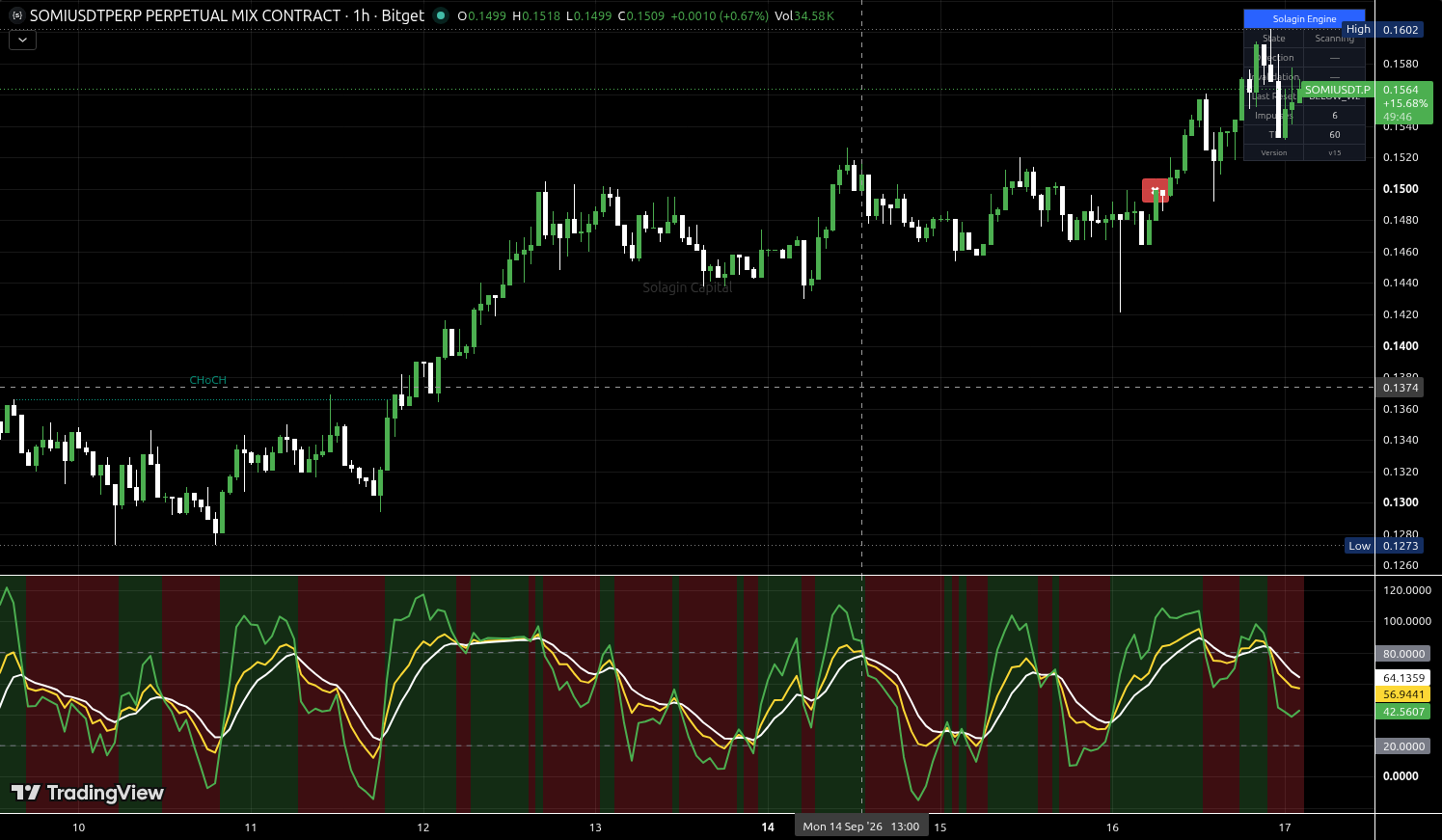The image size is (1442, 840).
Task: Click the Mon 14 Sep '26 13:00 time label
Action: tap(861, 826)
